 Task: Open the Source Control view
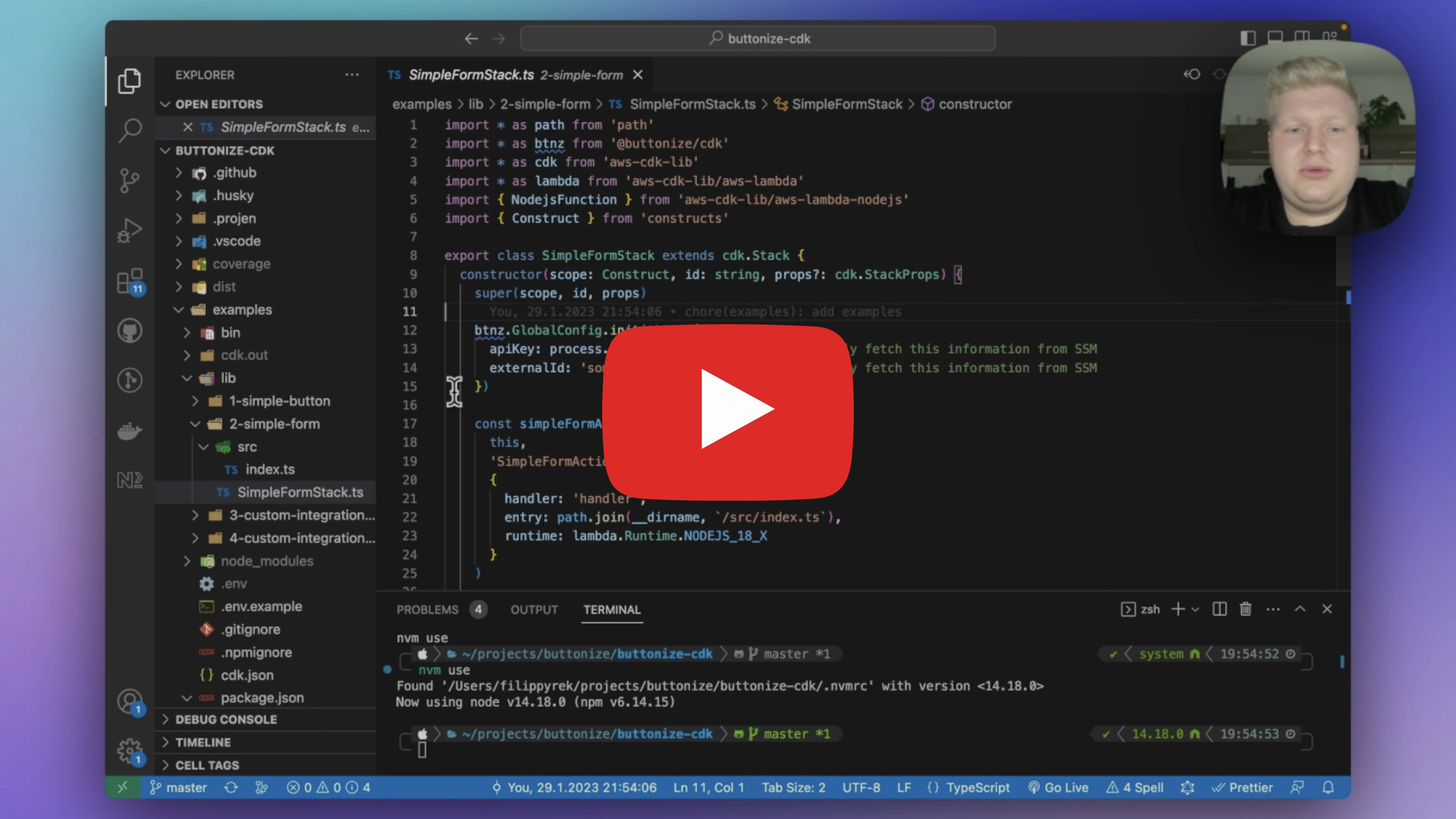(129, 180)
